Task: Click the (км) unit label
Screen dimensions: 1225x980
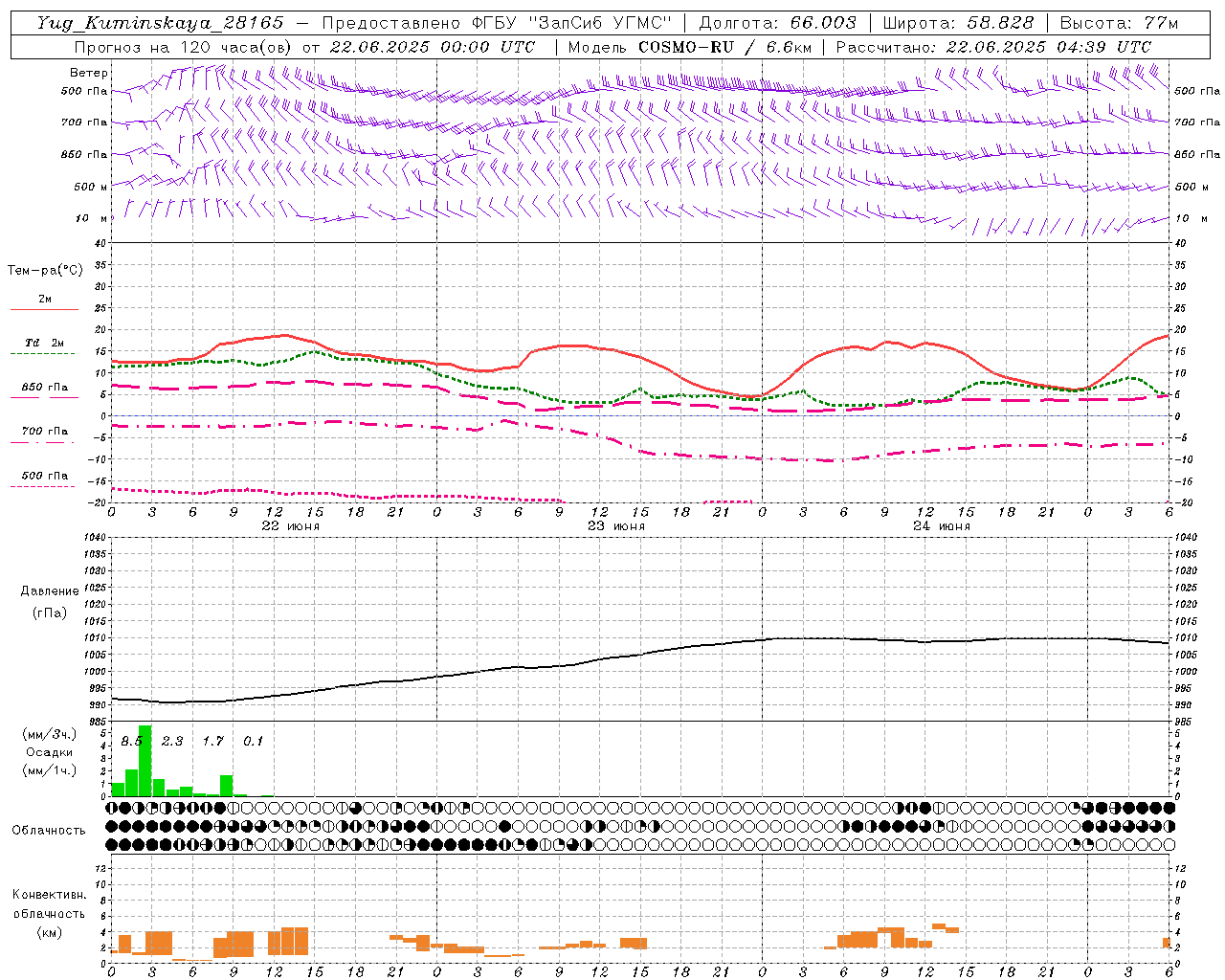Action: tap(49, 932)
